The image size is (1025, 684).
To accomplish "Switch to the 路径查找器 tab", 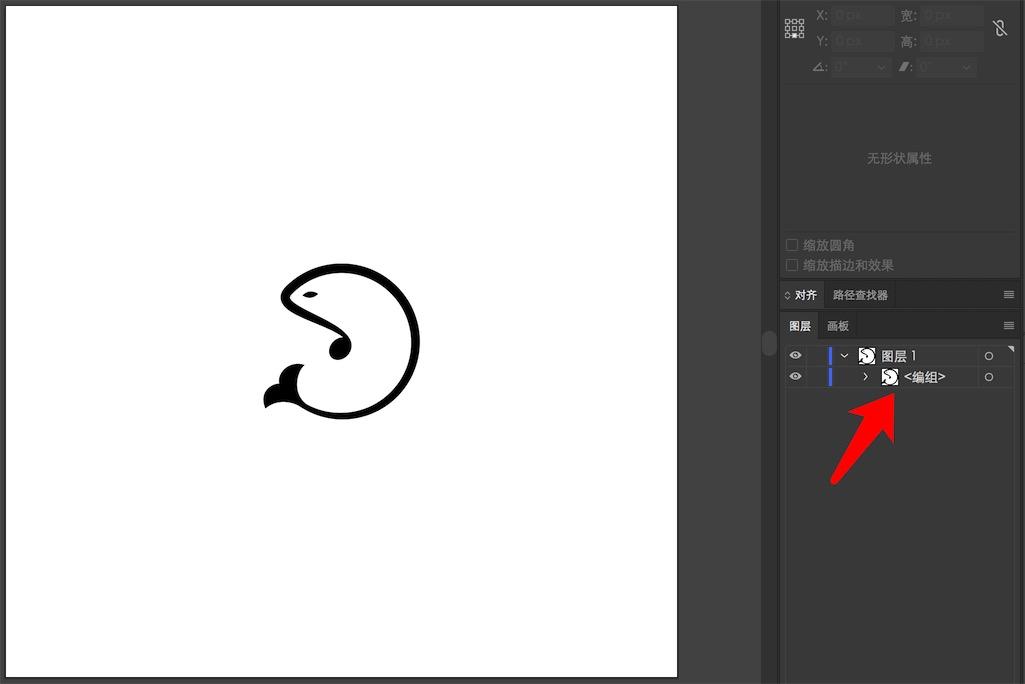I will point(860,295).
